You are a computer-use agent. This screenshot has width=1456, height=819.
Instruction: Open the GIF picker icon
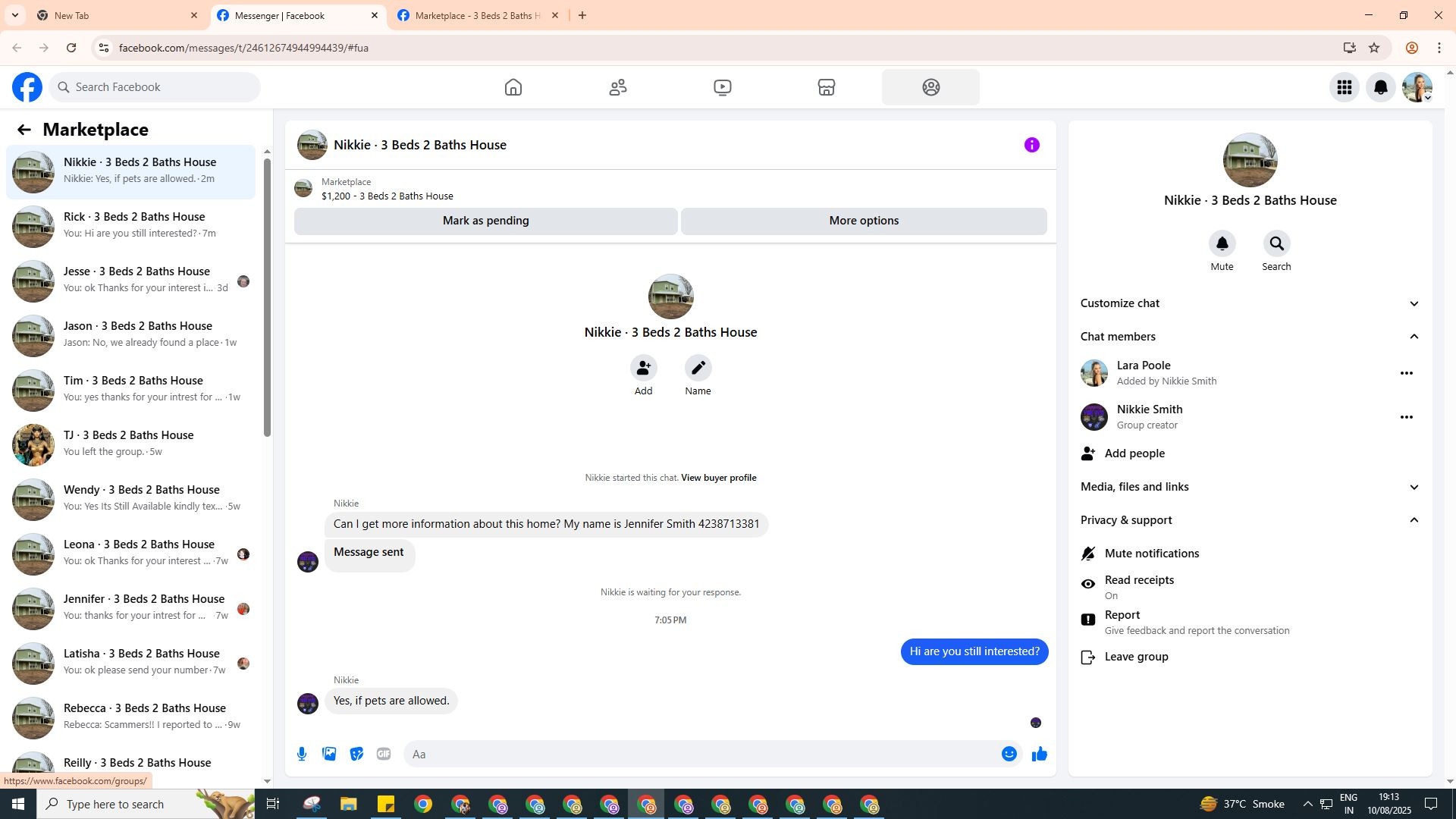point(384,754)
